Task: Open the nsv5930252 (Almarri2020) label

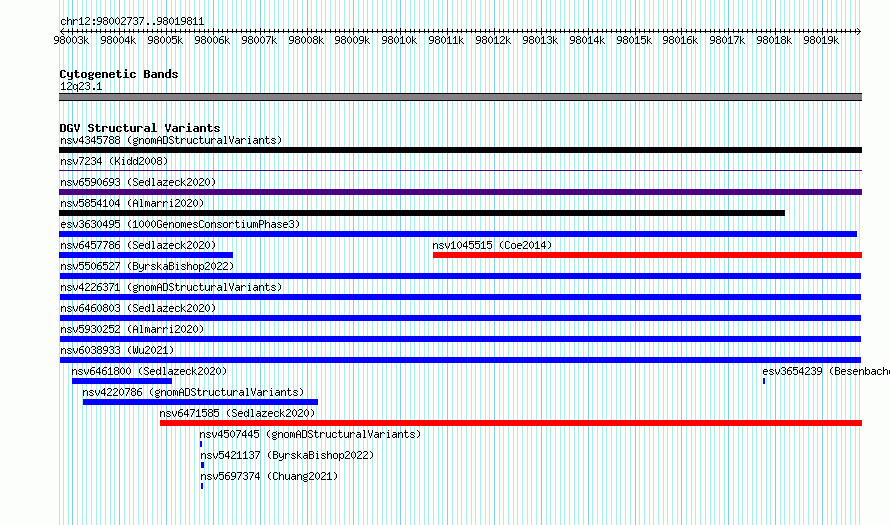Action: point(132,329)
